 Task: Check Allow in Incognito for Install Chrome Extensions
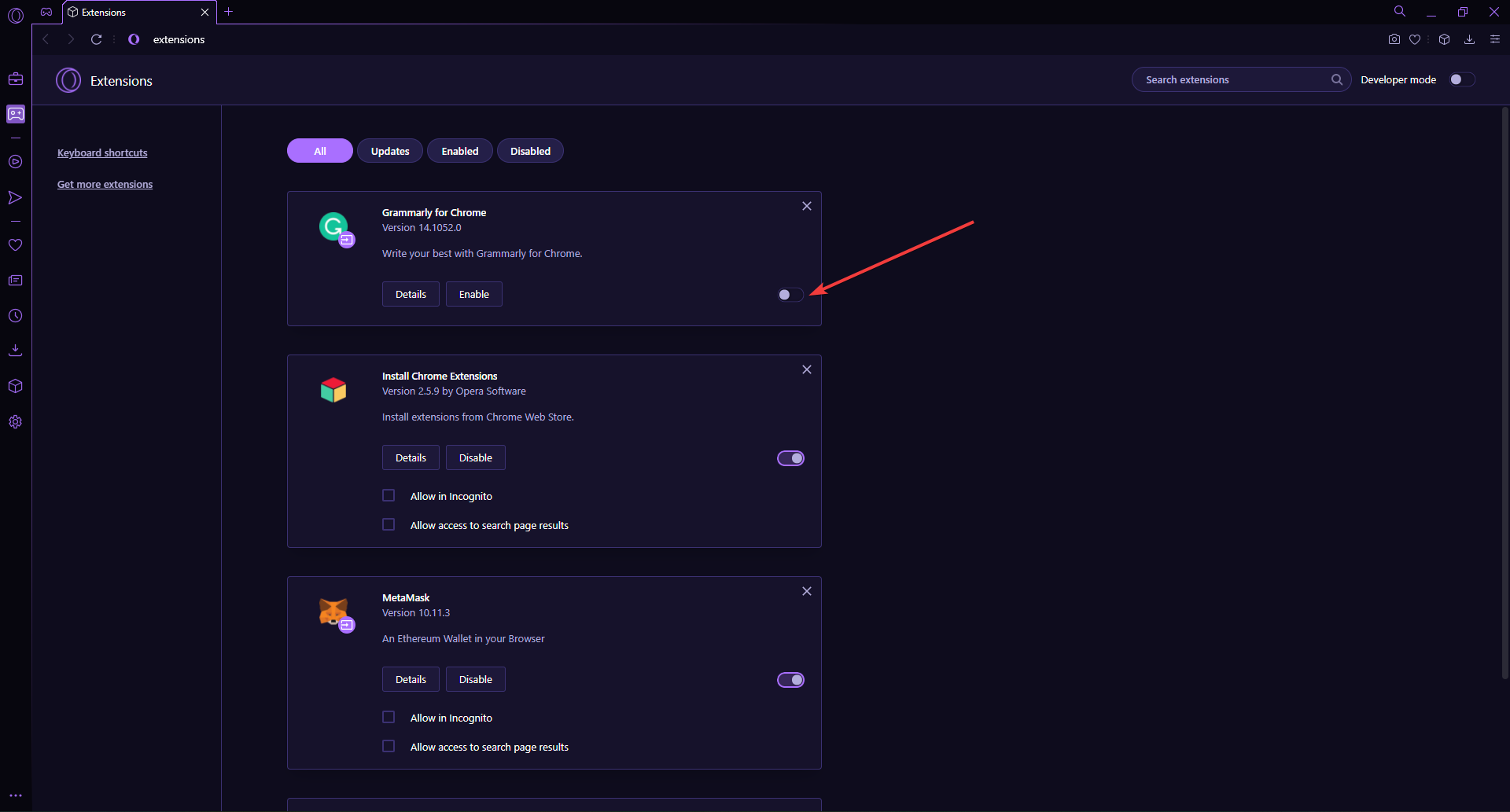tap(389, 495)
